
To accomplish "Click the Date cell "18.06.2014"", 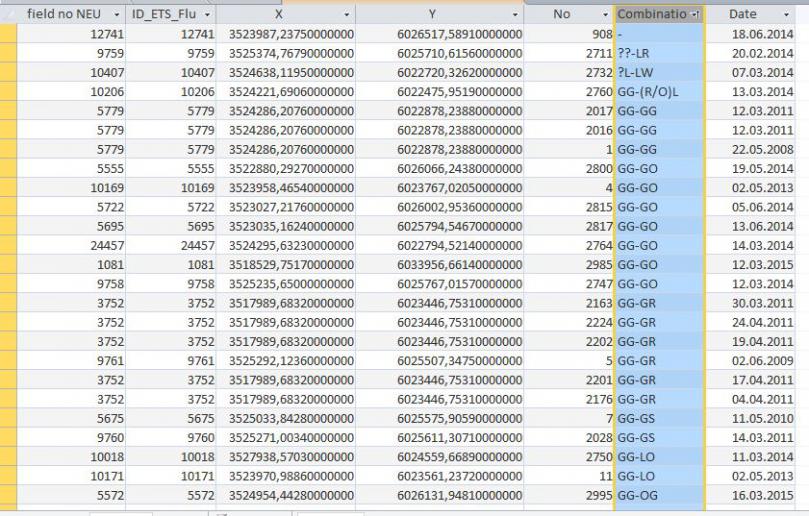I will pos(751,34).
